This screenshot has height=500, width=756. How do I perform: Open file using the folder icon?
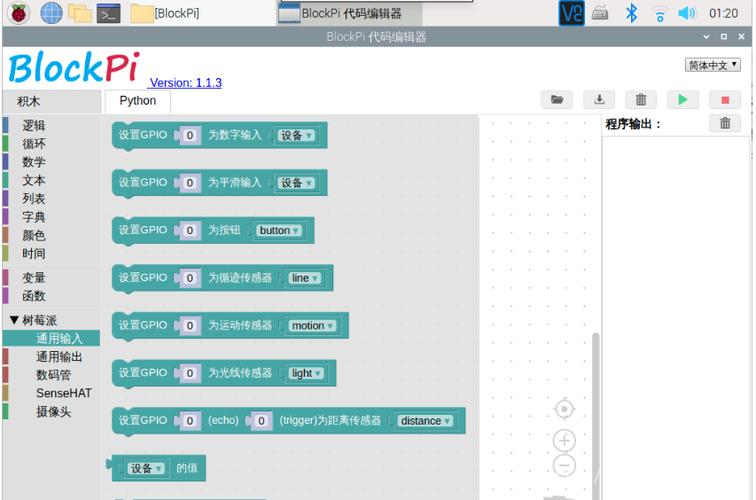click(557, 100)
